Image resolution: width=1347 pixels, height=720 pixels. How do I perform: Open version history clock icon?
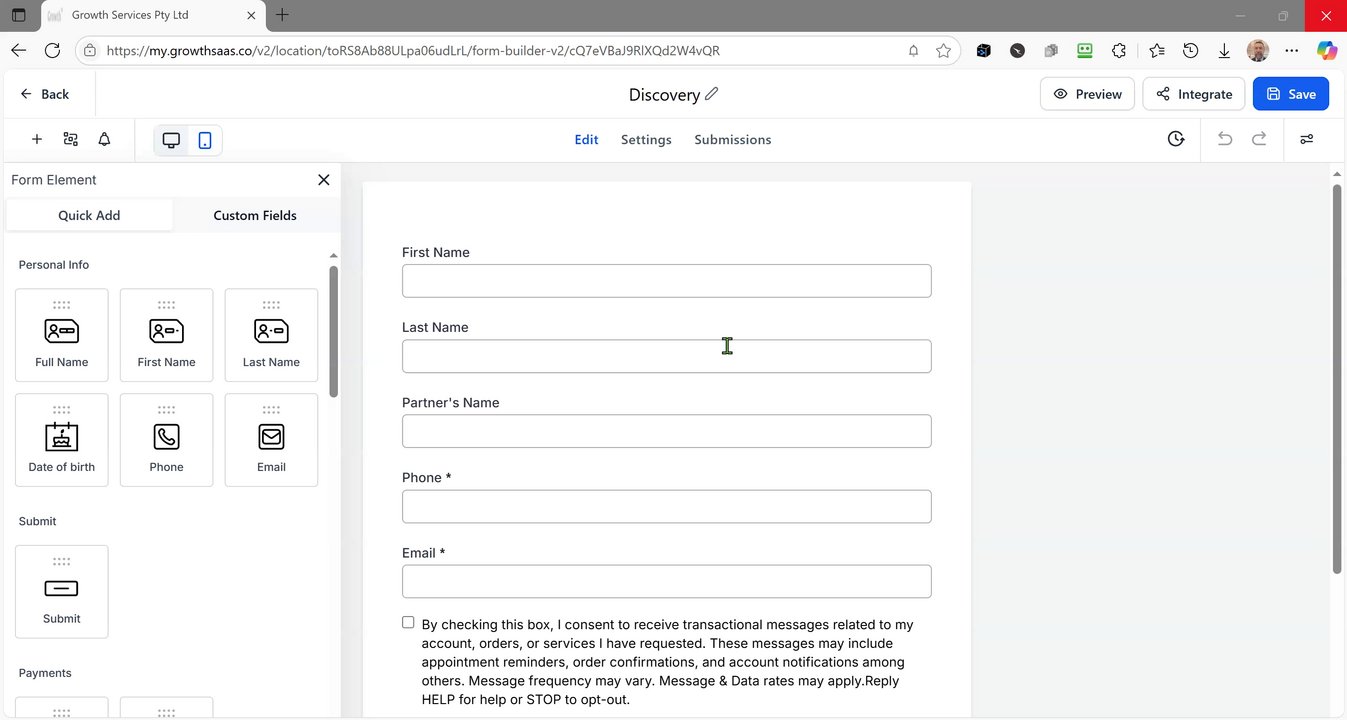point(1176,139)
